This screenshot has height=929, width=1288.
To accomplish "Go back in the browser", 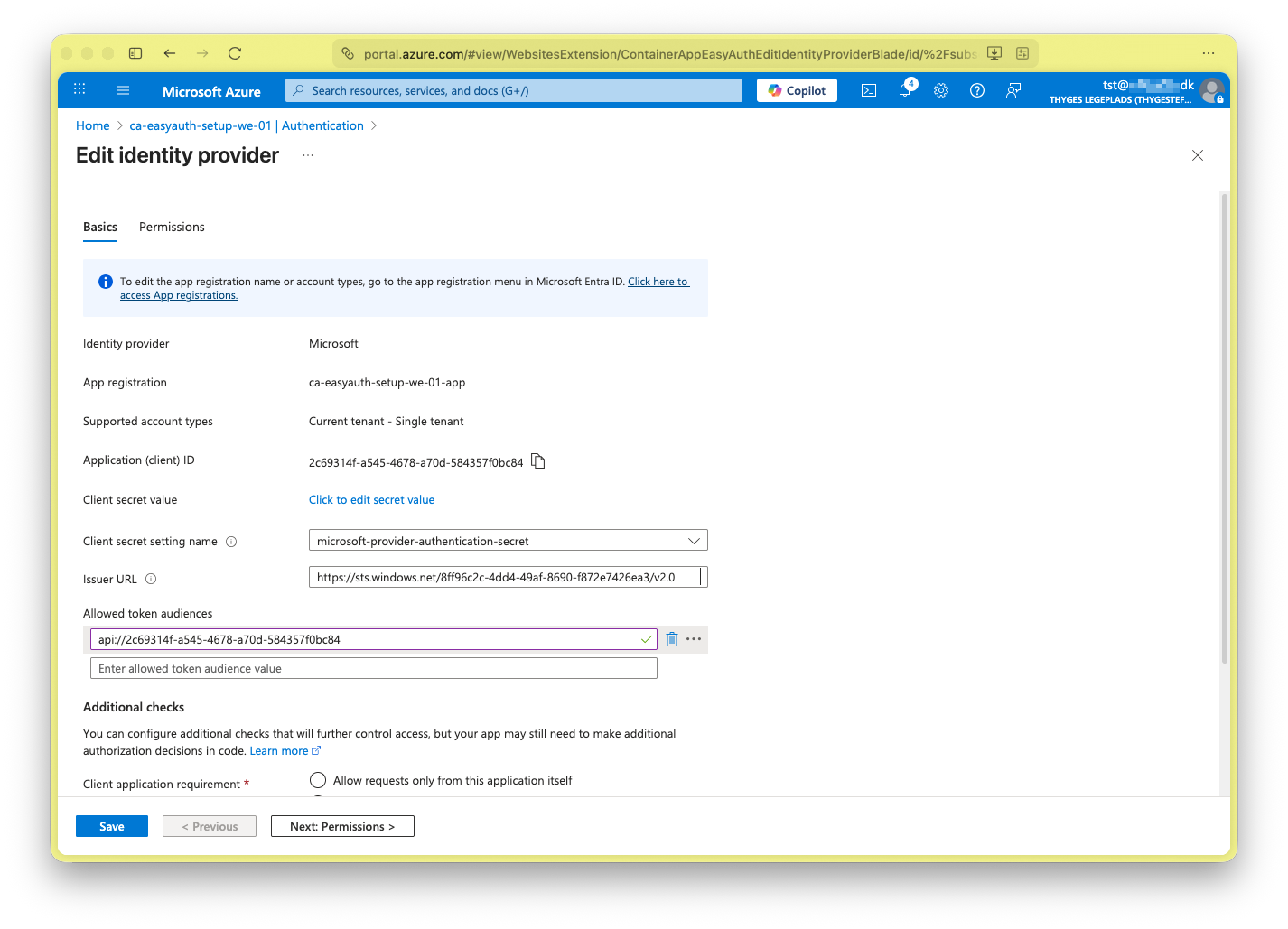I will tap(170, 53).
